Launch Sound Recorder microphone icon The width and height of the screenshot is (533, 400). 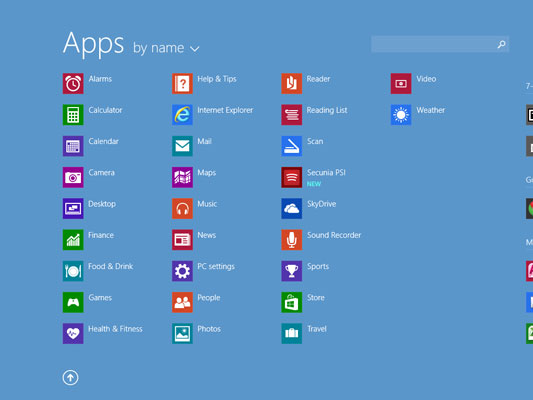click(292, 240)
